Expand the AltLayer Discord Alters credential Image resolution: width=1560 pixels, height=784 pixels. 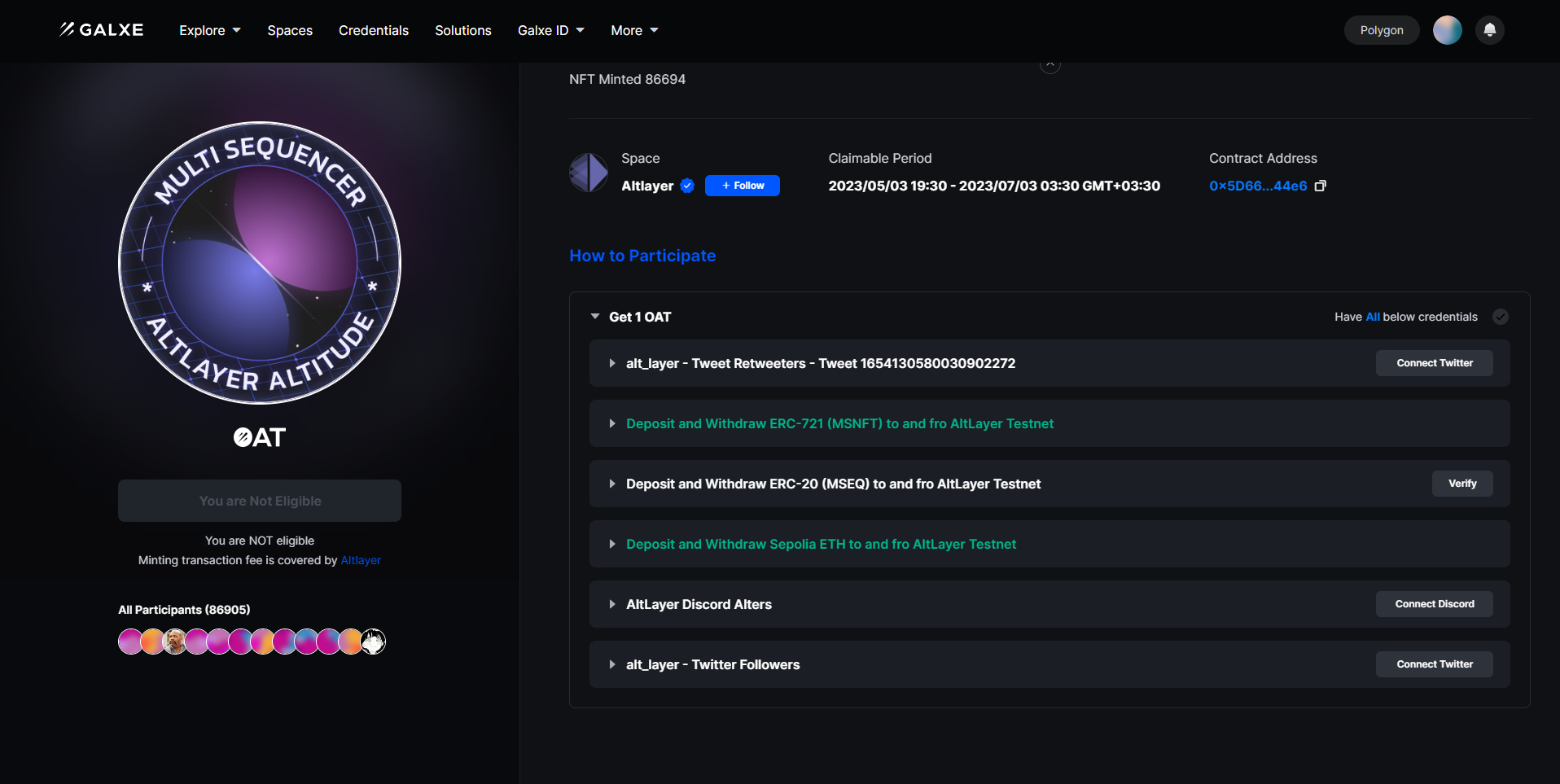point(612,604)
